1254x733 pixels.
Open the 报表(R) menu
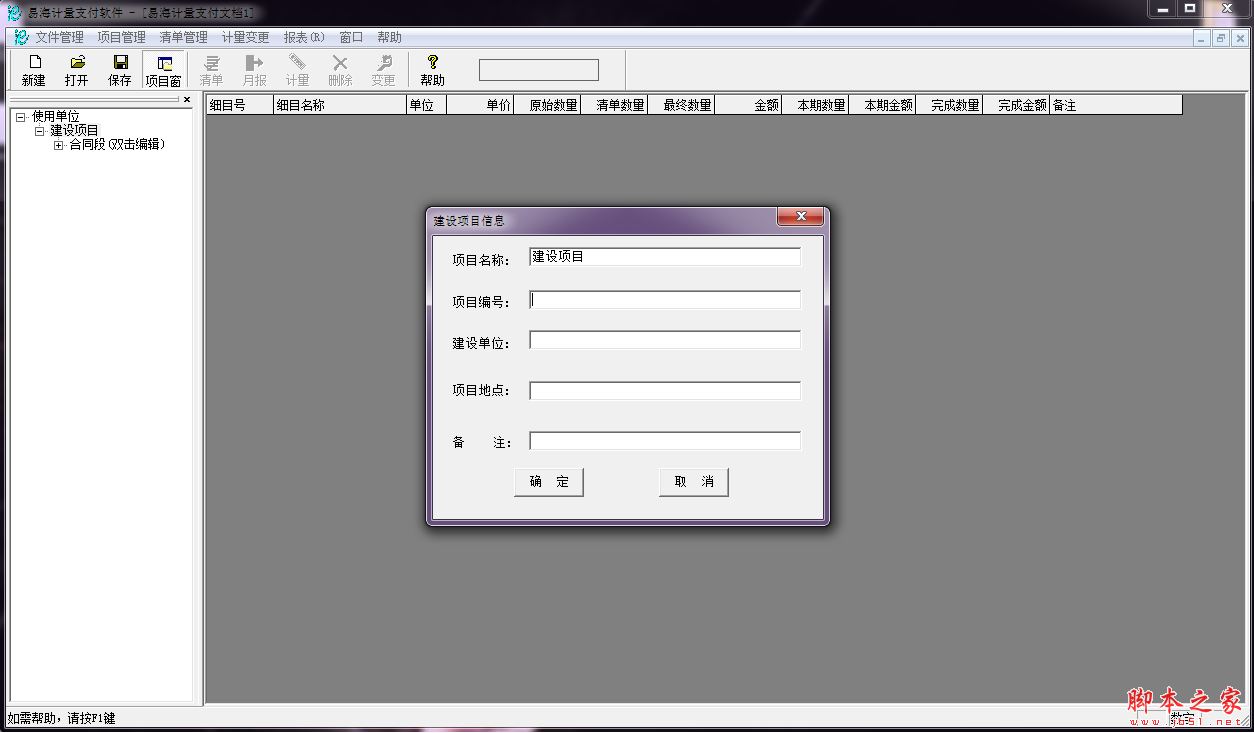pos(304,38)
